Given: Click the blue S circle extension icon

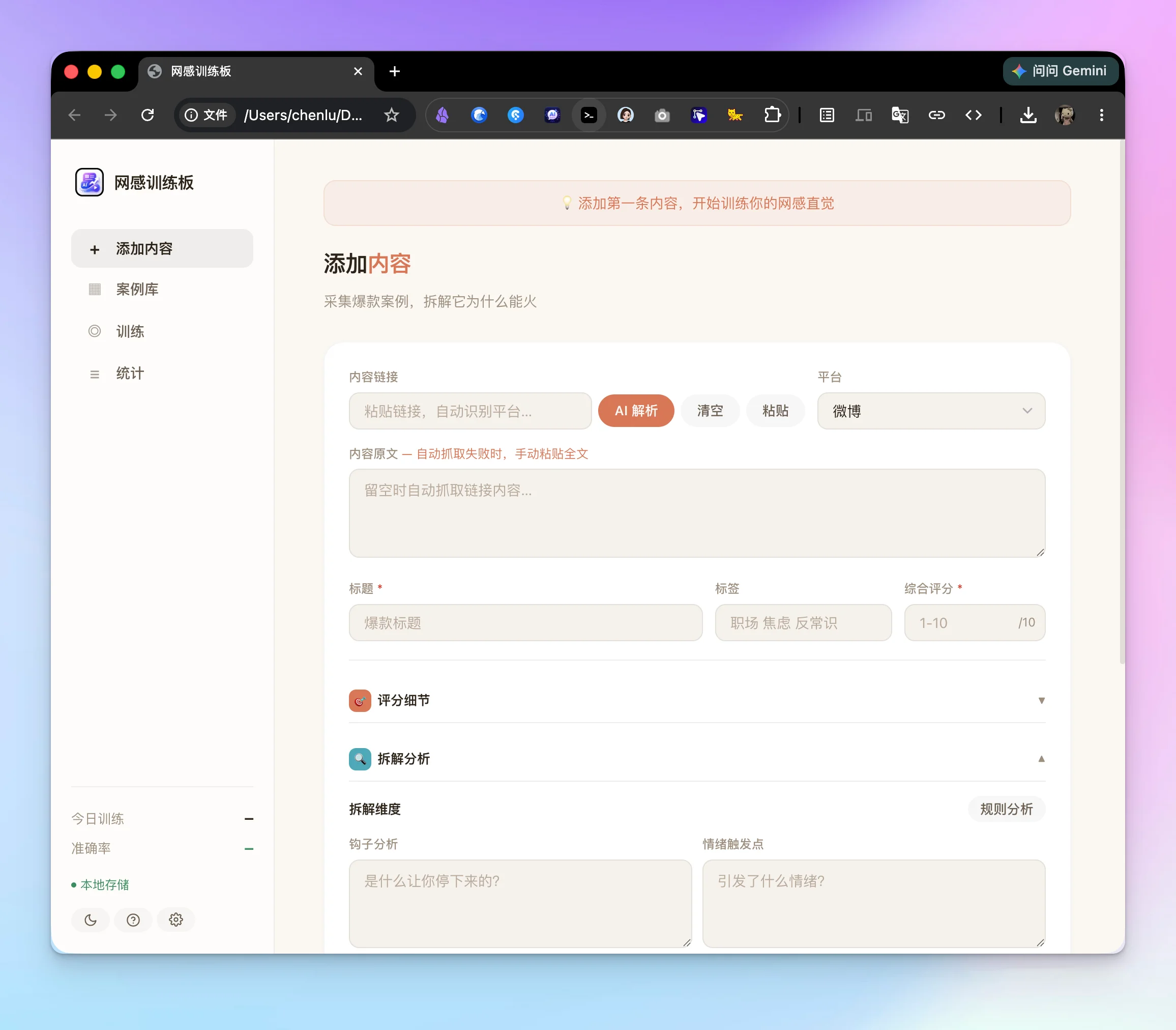Looking at the screenshot, I should [516, 115].
